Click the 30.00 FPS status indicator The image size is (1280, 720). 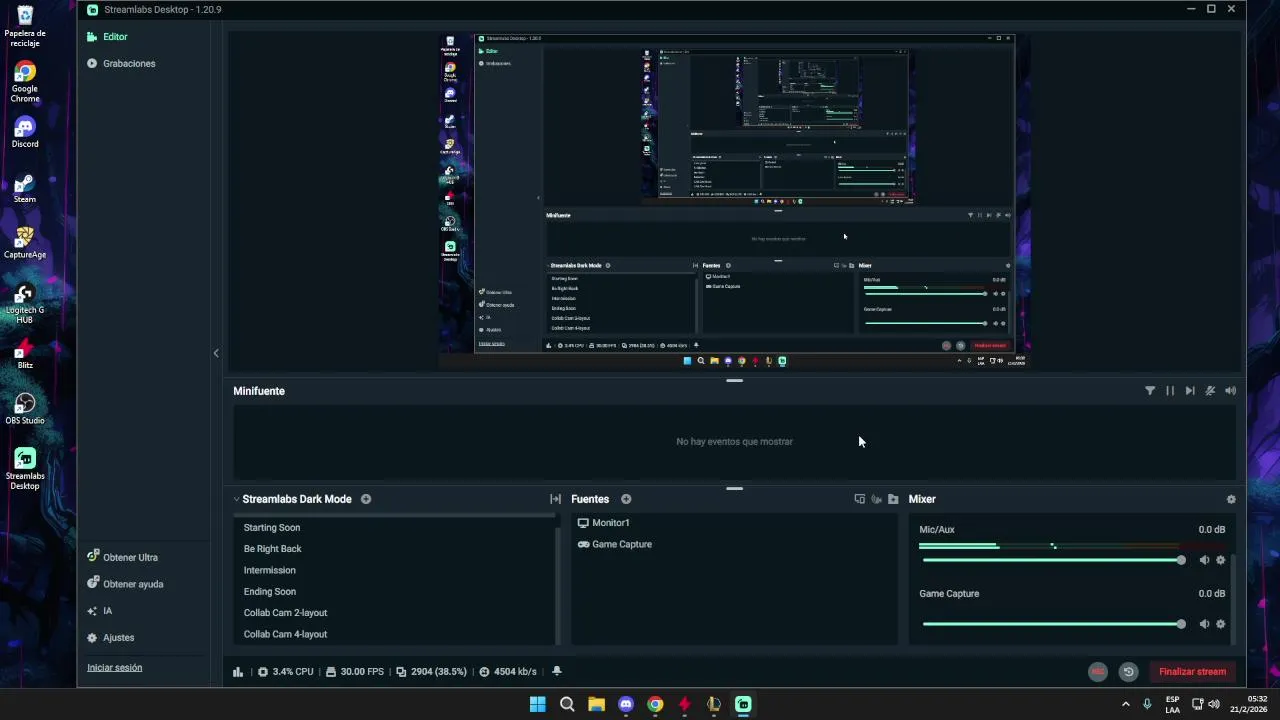coord(355,672)
